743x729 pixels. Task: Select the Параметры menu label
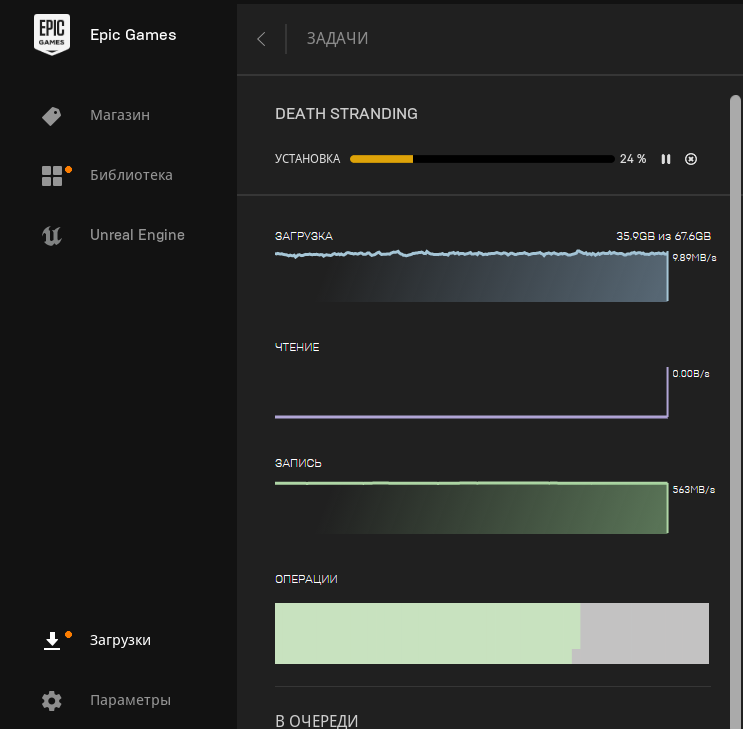130,700
